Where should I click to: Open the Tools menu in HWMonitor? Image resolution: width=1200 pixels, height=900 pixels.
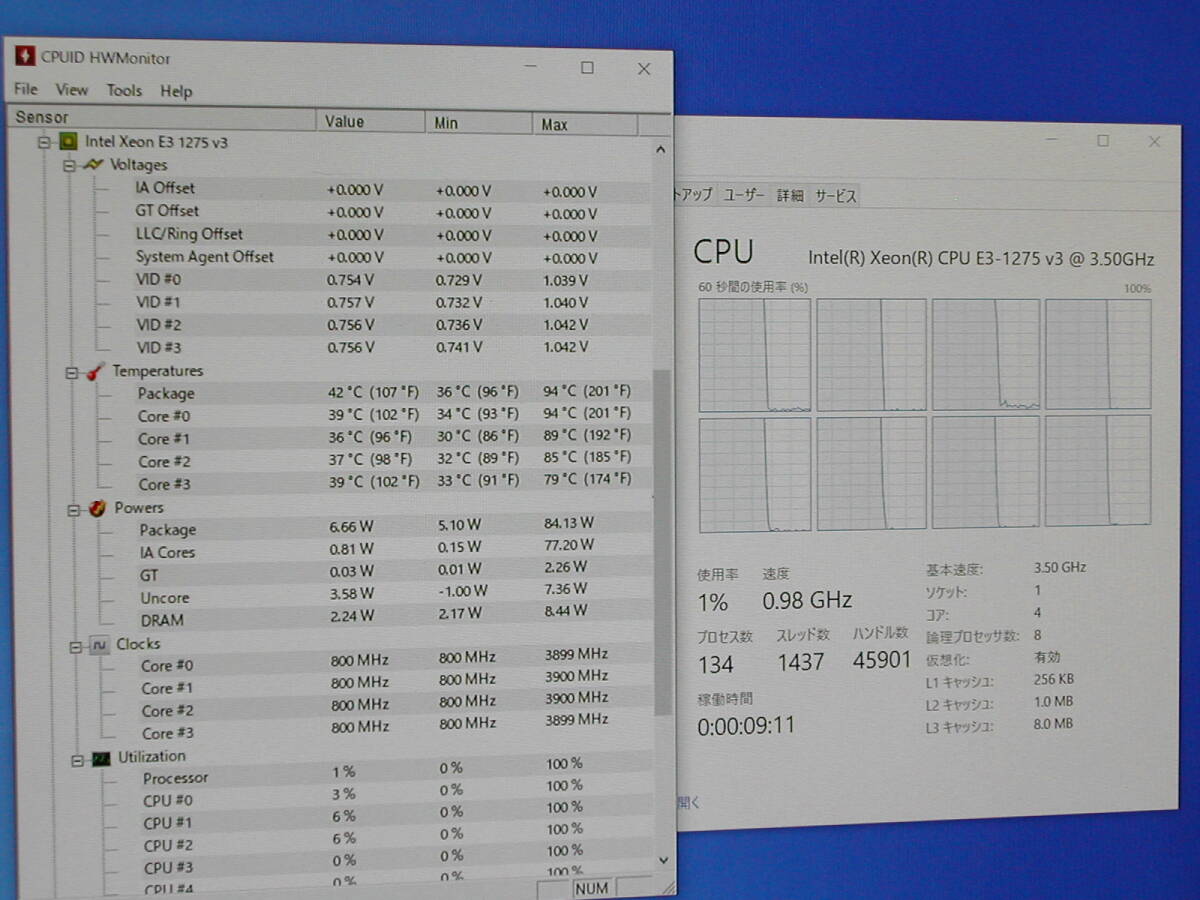click(x=124, y=91)
